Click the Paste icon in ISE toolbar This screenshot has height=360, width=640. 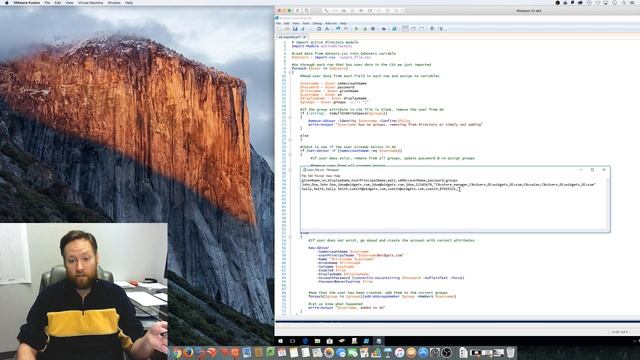click(x=319, y=29)
